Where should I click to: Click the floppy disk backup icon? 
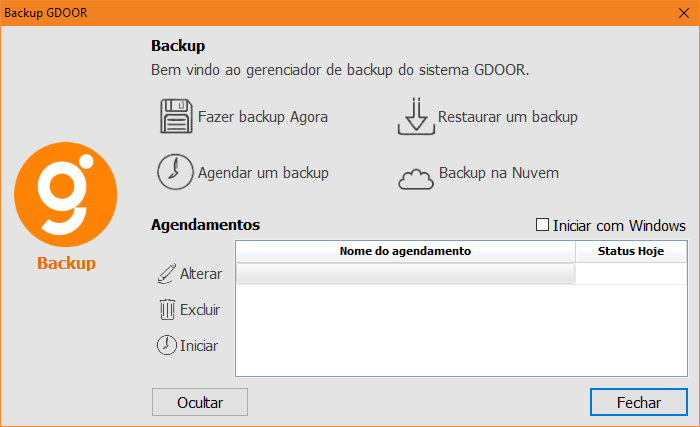click(175, 116)
